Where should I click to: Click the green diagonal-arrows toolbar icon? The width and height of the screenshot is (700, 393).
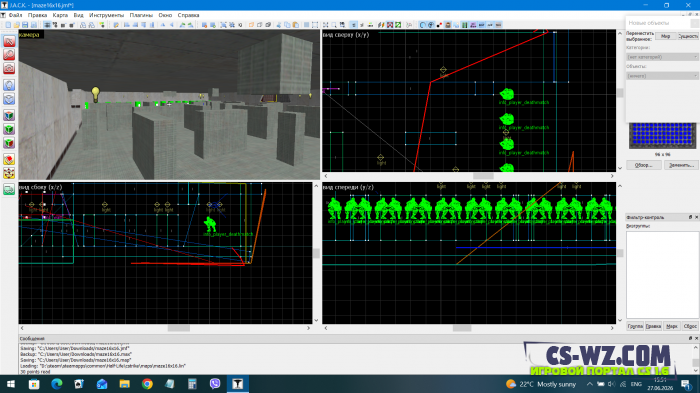click(x=398, y=25)
